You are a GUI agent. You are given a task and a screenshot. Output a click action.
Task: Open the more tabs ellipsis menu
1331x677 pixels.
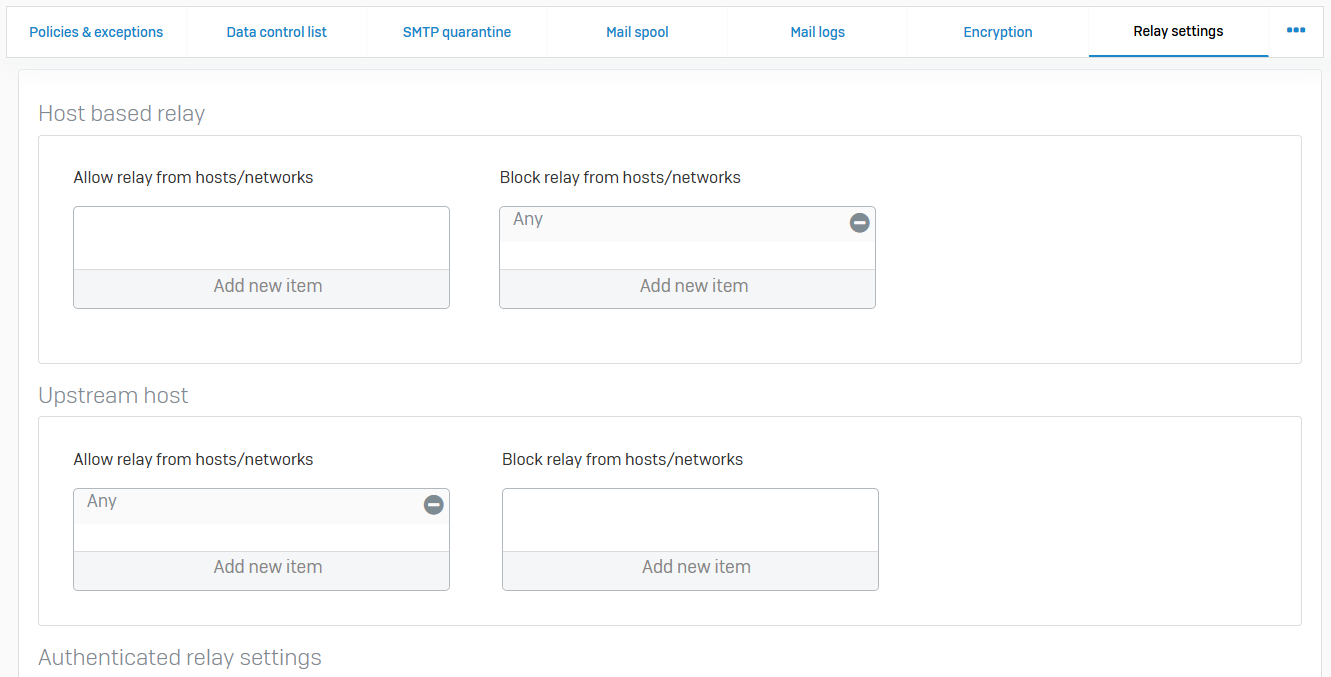pos(1296,31)
